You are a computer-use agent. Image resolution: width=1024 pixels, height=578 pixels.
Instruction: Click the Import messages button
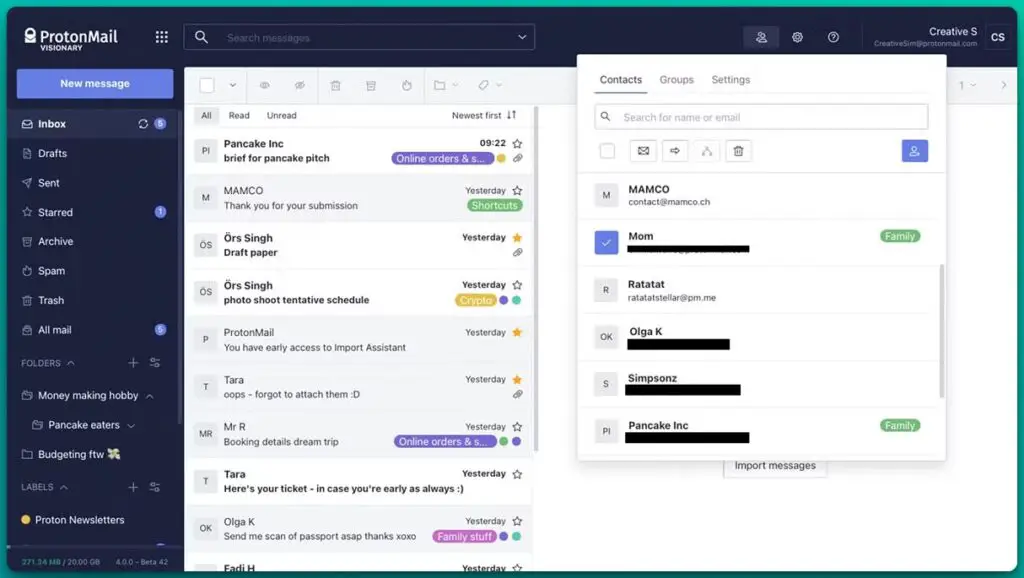[x=774, y=465]
